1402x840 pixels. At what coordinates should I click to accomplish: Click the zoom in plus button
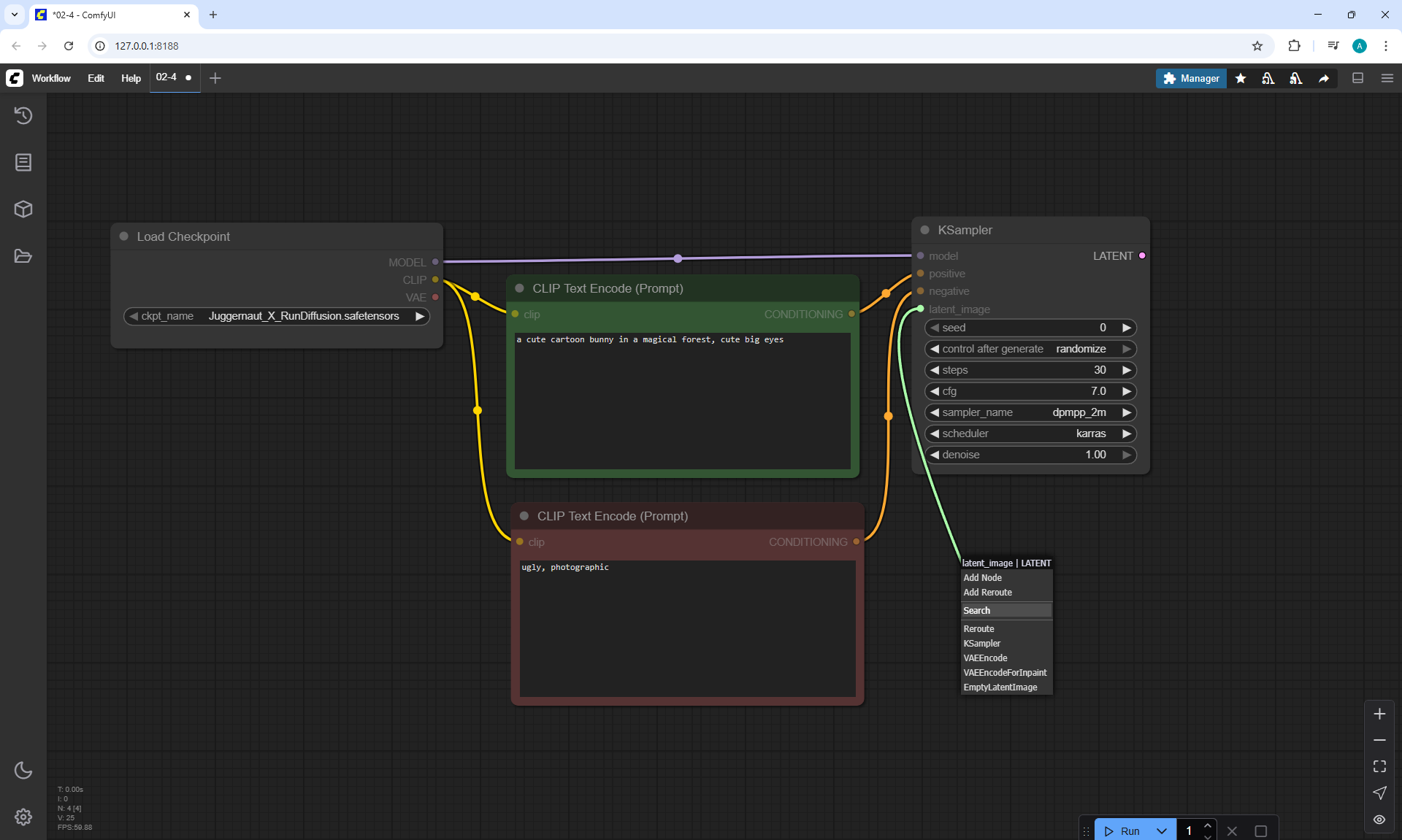pyautogui.click(x=1379, y=714)
